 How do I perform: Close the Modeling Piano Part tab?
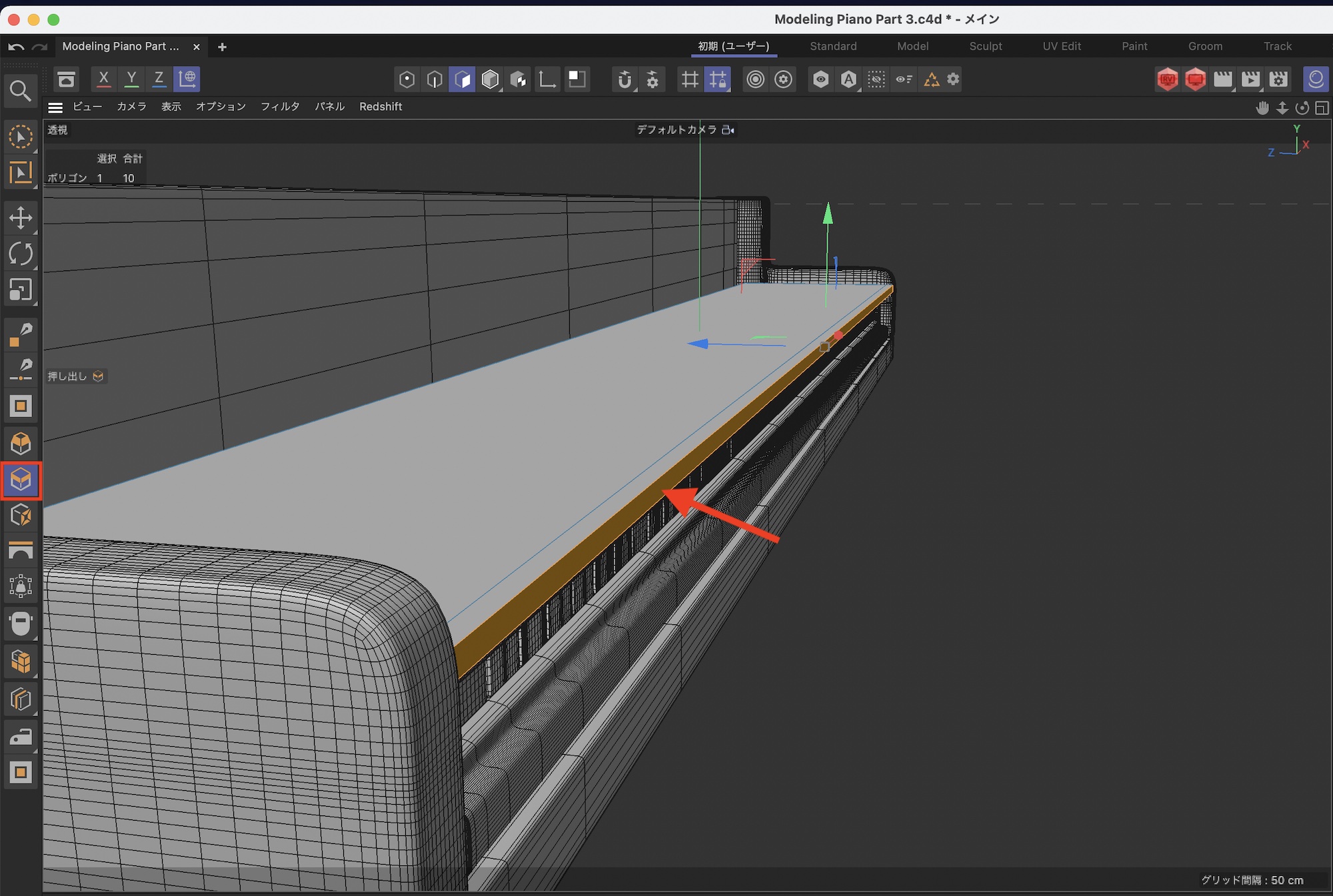point(196,47)
